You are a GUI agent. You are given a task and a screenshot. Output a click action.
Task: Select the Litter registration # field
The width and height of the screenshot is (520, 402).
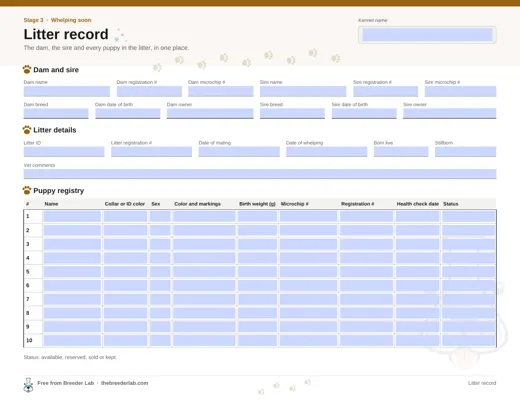pyautogui.click(x=152, y=152)
